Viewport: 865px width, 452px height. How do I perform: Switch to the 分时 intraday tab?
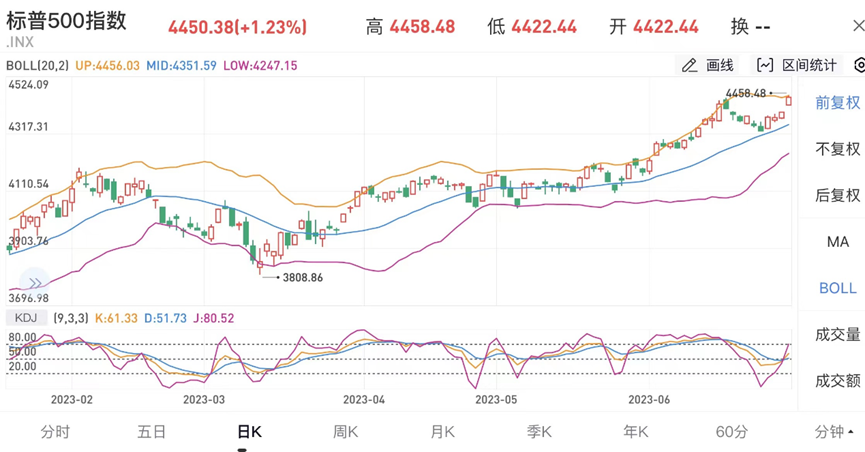55,432
